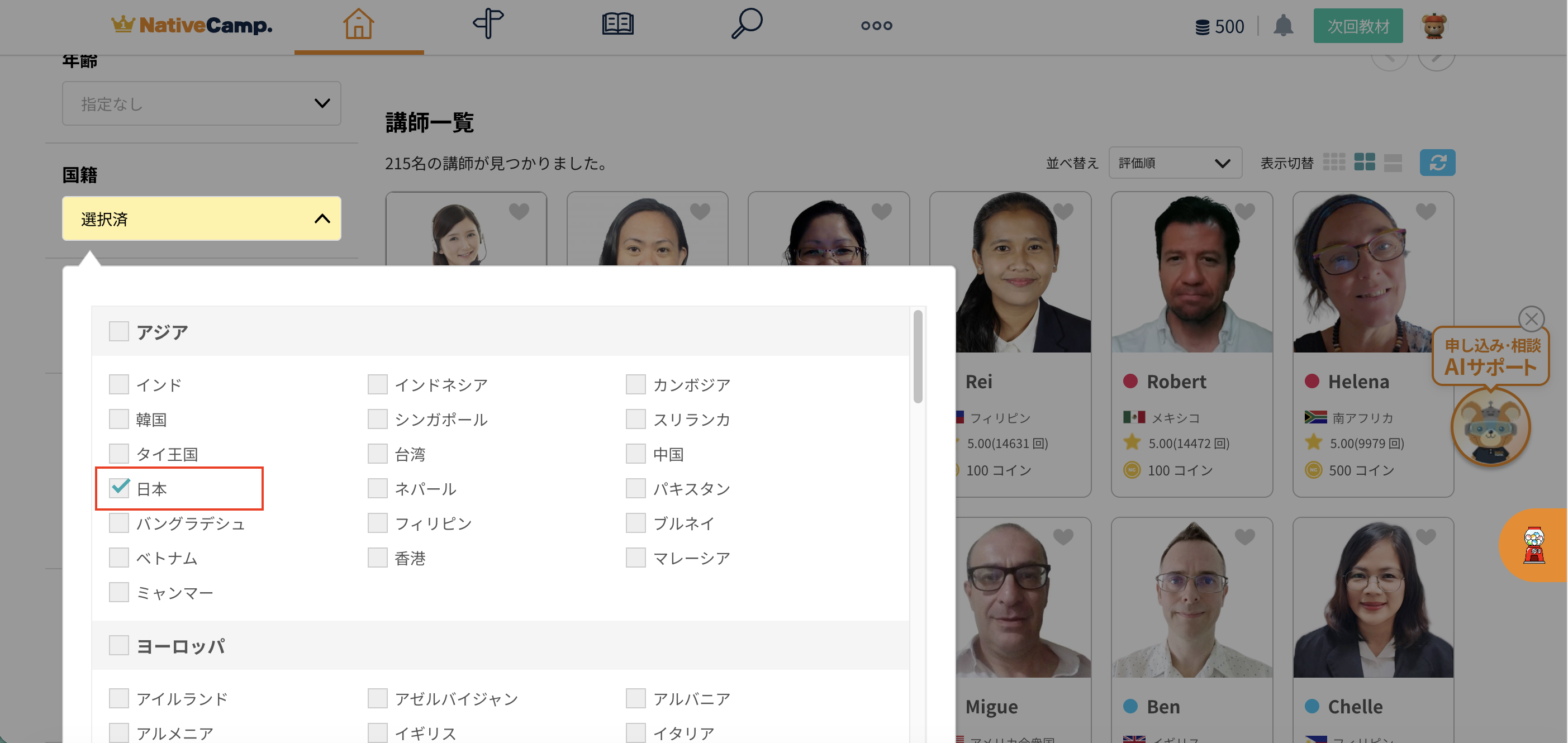Viewport: 1568px width, 743px height.
Task: Click the blue refresh list icon
Action: (1437, 163)
